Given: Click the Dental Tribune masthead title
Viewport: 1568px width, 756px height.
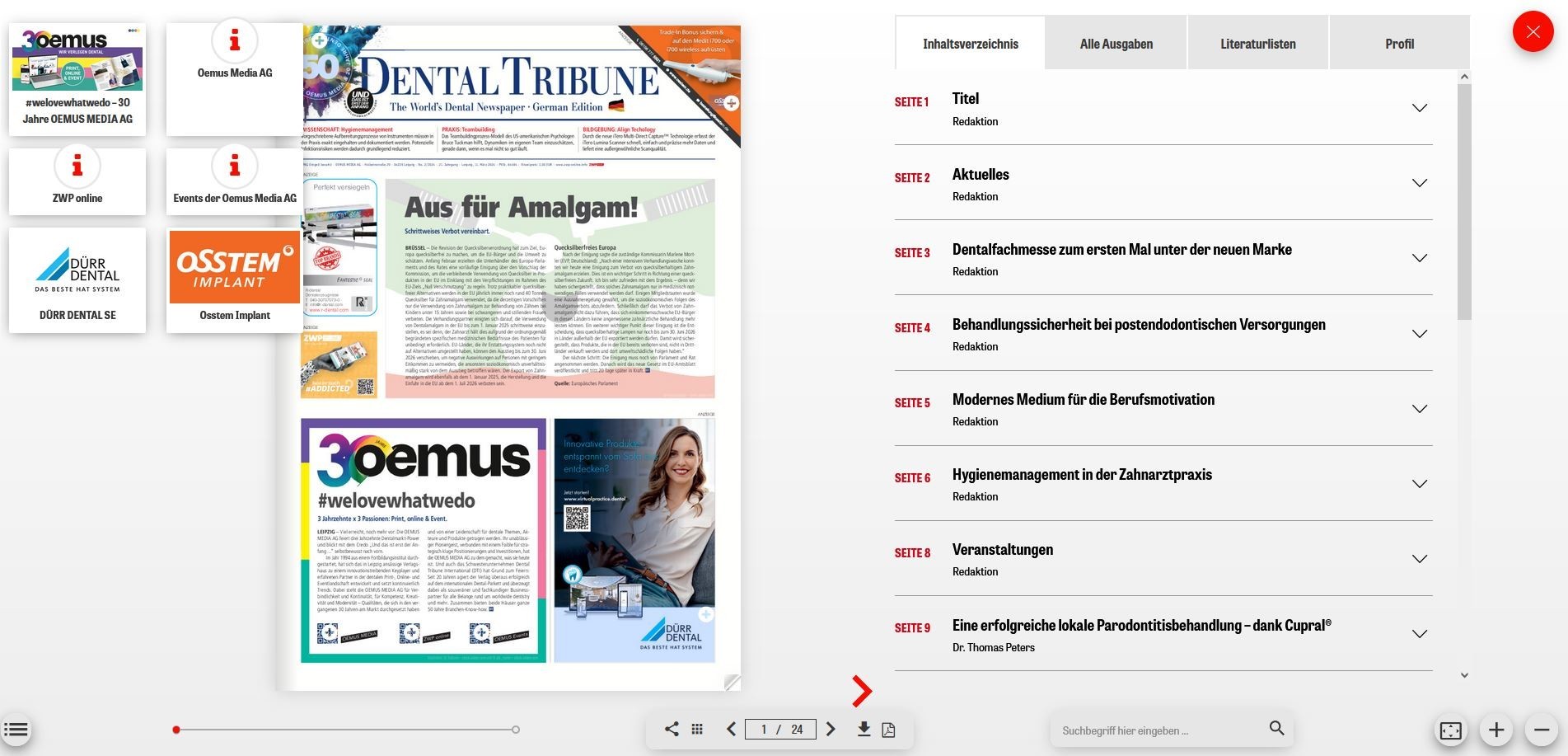Looking at the screenshot, I should (x=508, y=79).
